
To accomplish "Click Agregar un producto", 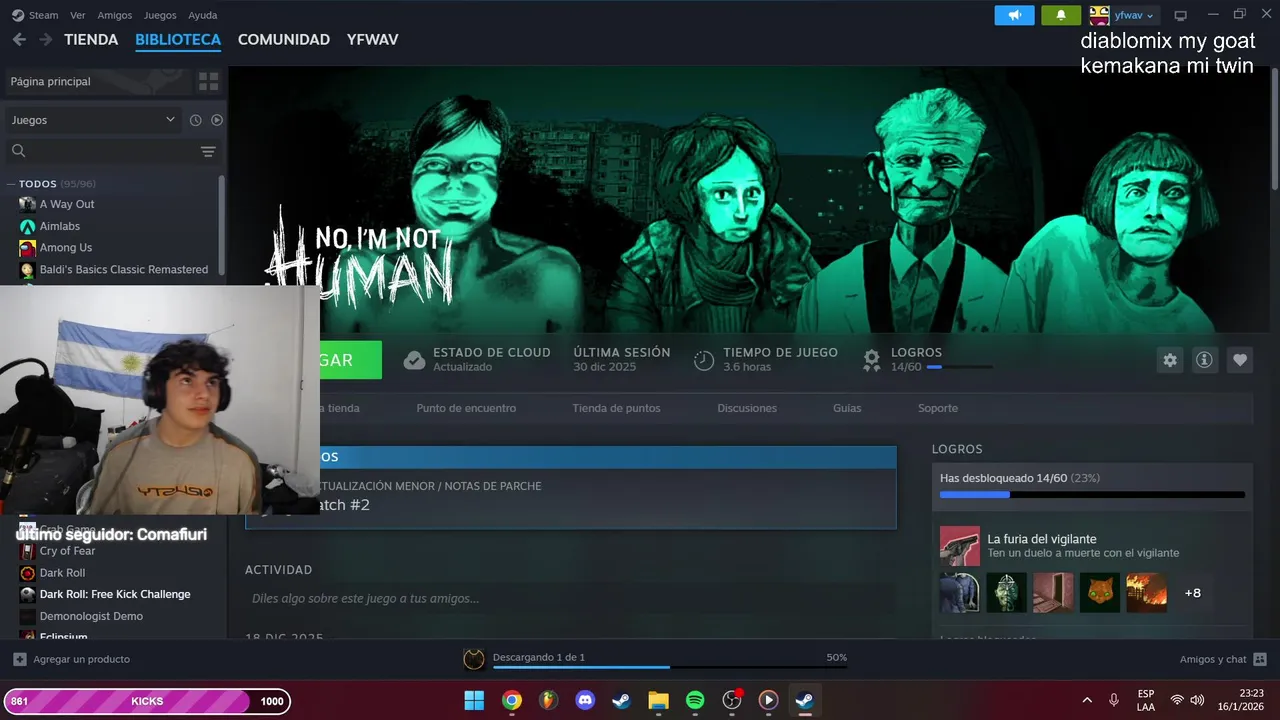I will pyautogui.click(x=71, y=659).
